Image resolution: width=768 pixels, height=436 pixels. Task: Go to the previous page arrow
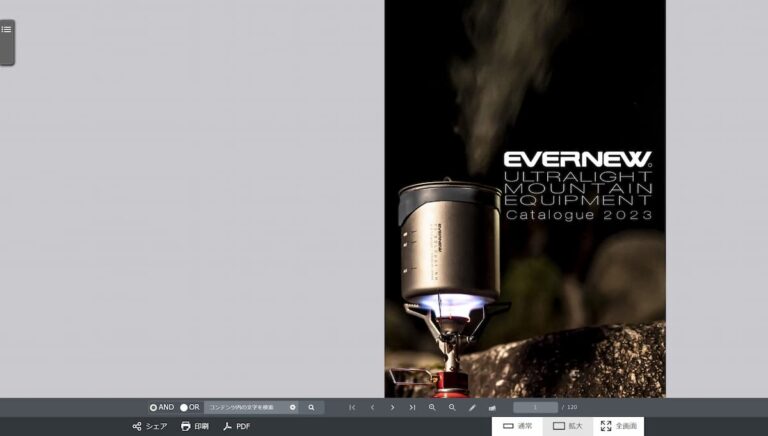(x=372, y=408)
